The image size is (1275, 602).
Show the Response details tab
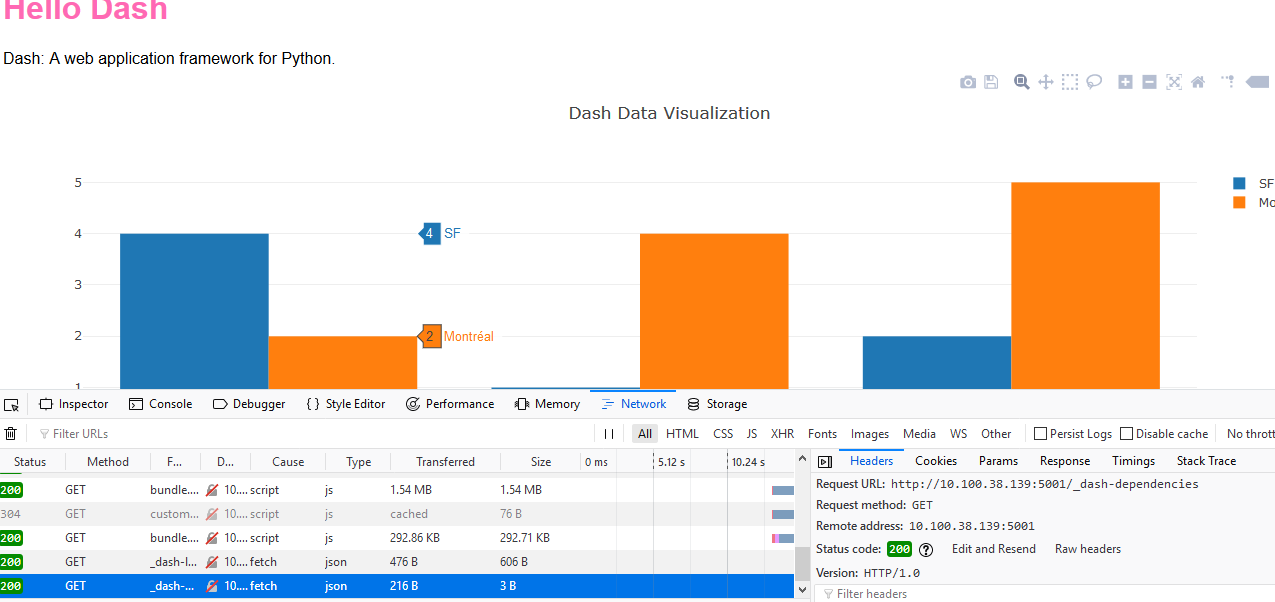pyautogui.click(x=1065, y=461)
